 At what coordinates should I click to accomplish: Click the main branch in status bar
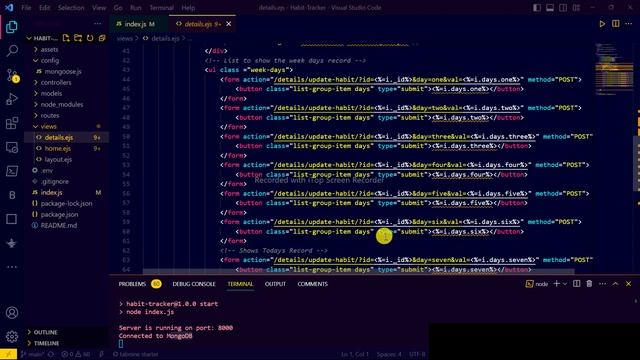(x=33, y=354)
